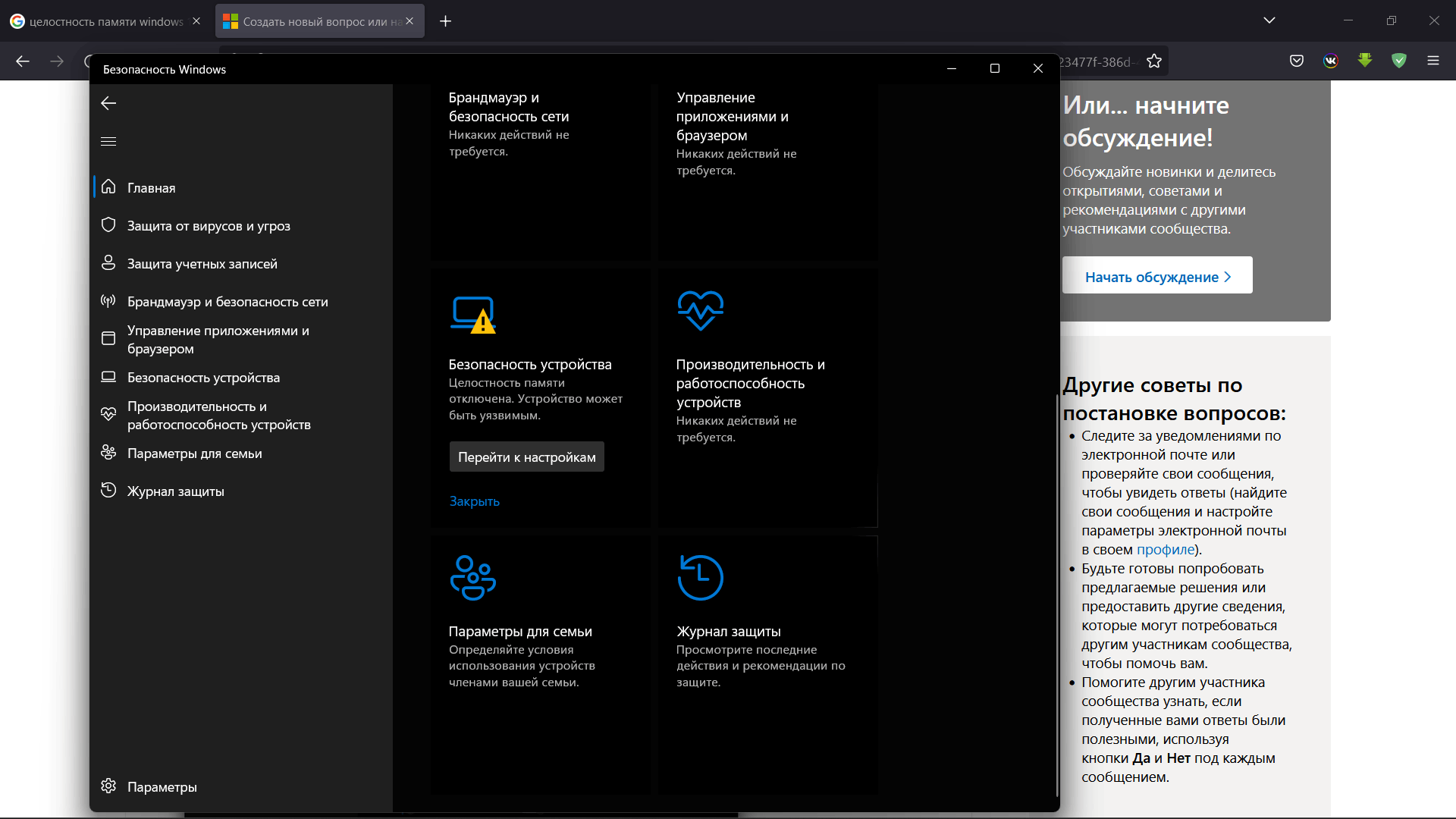Open the Параметры gear icon at sidebar bottom
Image resolution: width=1456 pixels, height=819 pixels.
click(x=108, y=786)
